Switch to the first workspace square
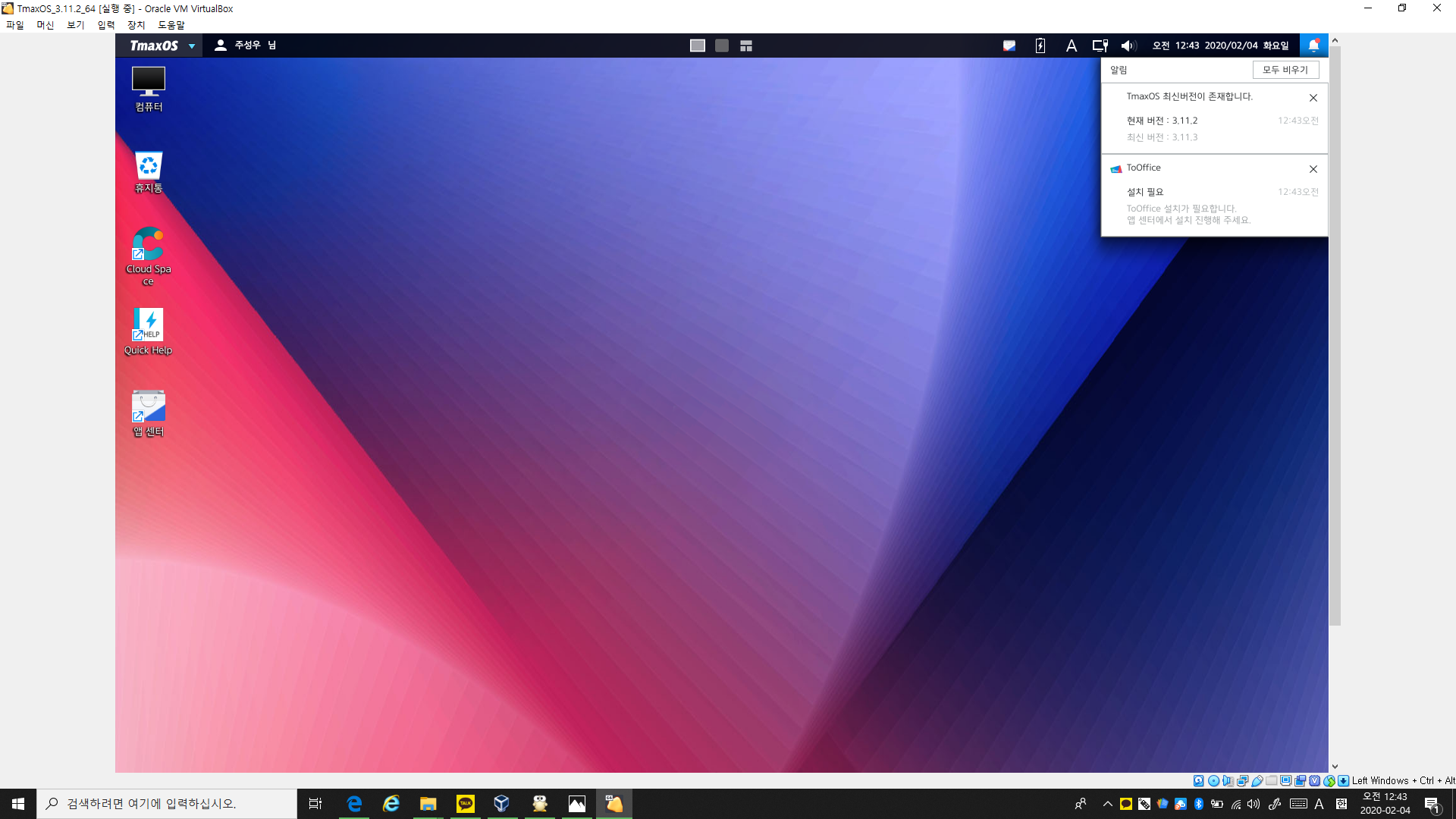Image resolution: width=1456 pixels, height=819 pixels. [698, 45]
